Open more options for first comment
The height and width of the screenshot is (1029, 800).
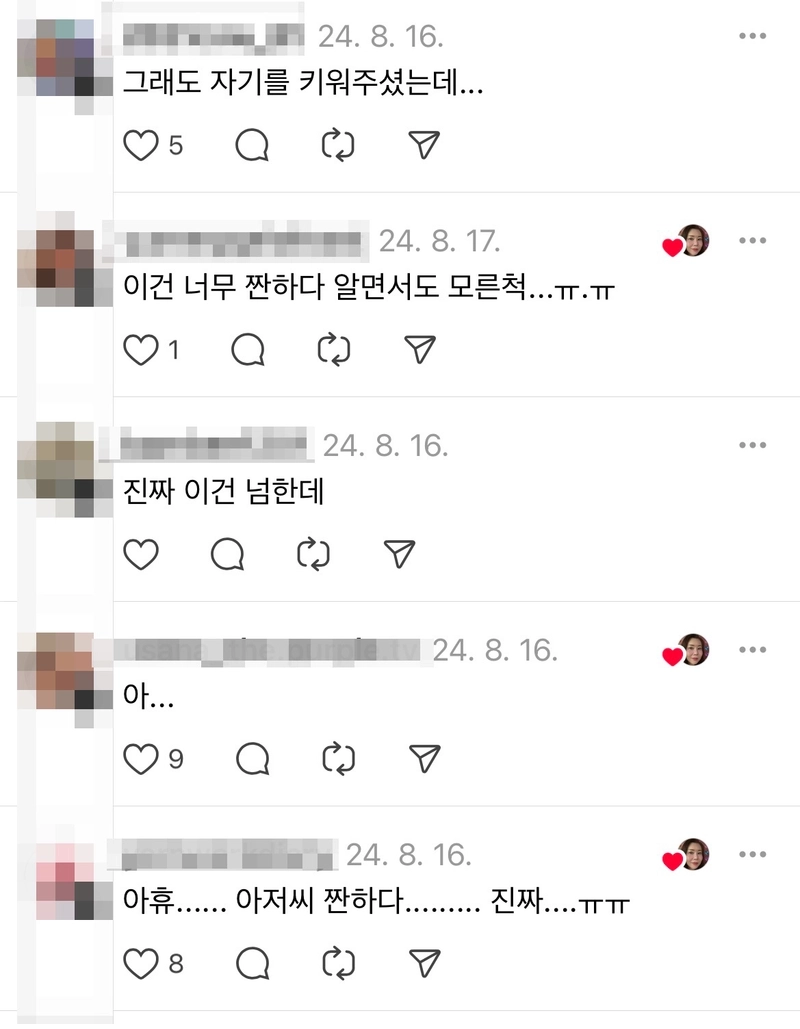(x=752, y=36)
